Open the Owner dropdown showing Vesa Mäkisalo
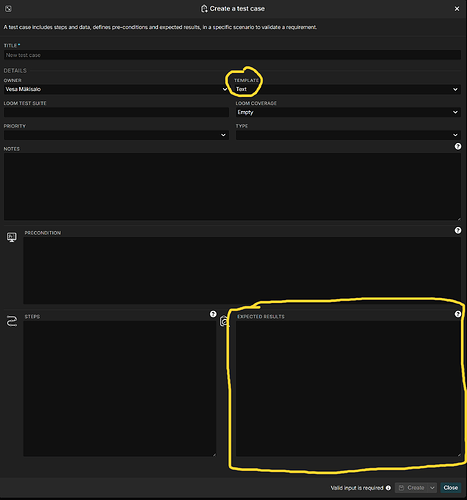This screenshot has width=467, height=500. (116, 89)
